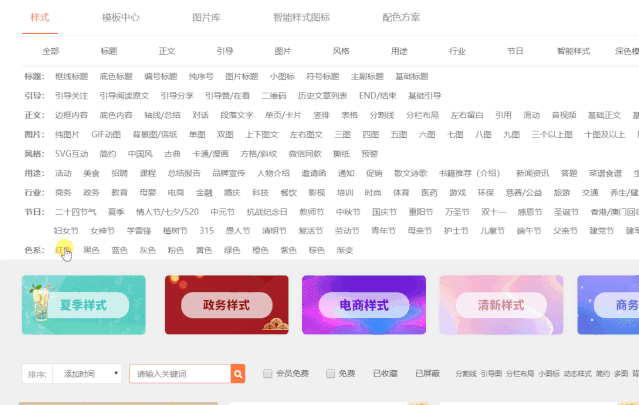Expand the 添加时间 sort dropdown
Screen dimensions: 639x405
[x=87, y=374]
